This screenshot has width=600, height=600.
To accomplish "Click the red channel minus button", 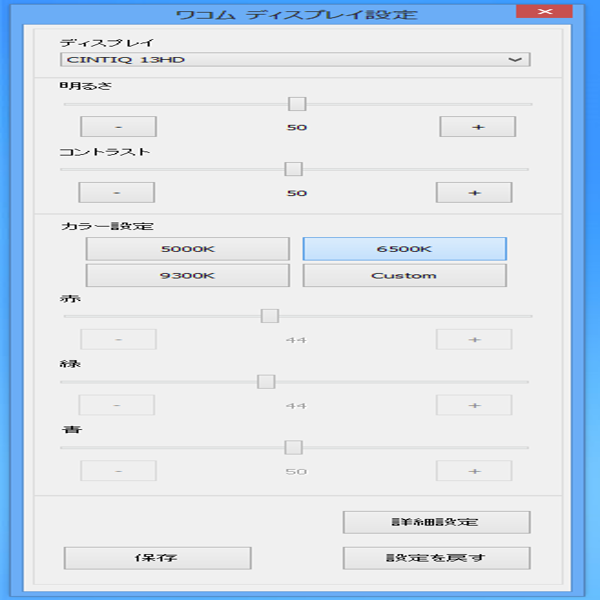I will [119, 339].
